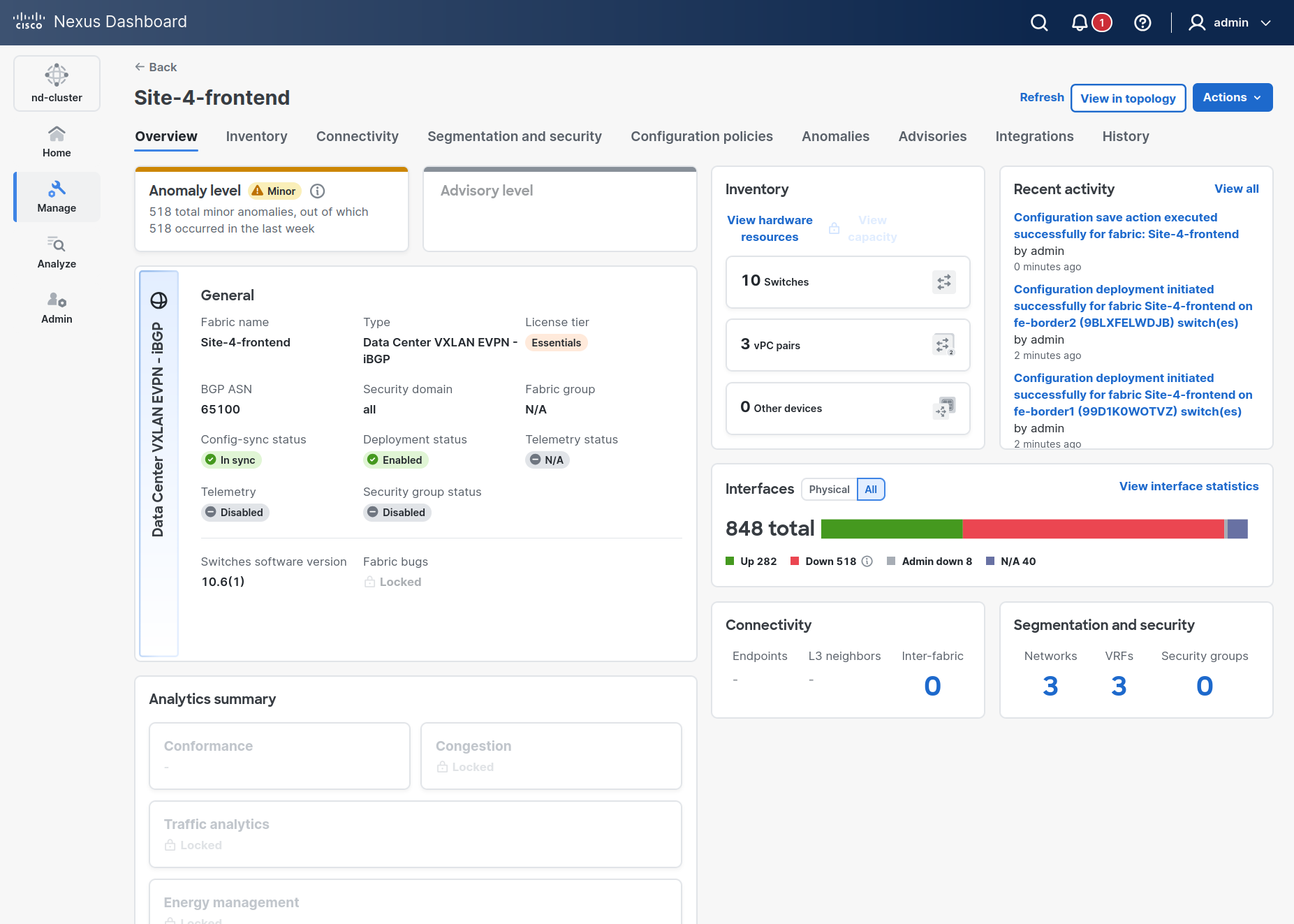The height and width of the screenshot is (924, 1294).
Task: Click green Up segment of interfaces bar
Action: [x=892, y=529]
